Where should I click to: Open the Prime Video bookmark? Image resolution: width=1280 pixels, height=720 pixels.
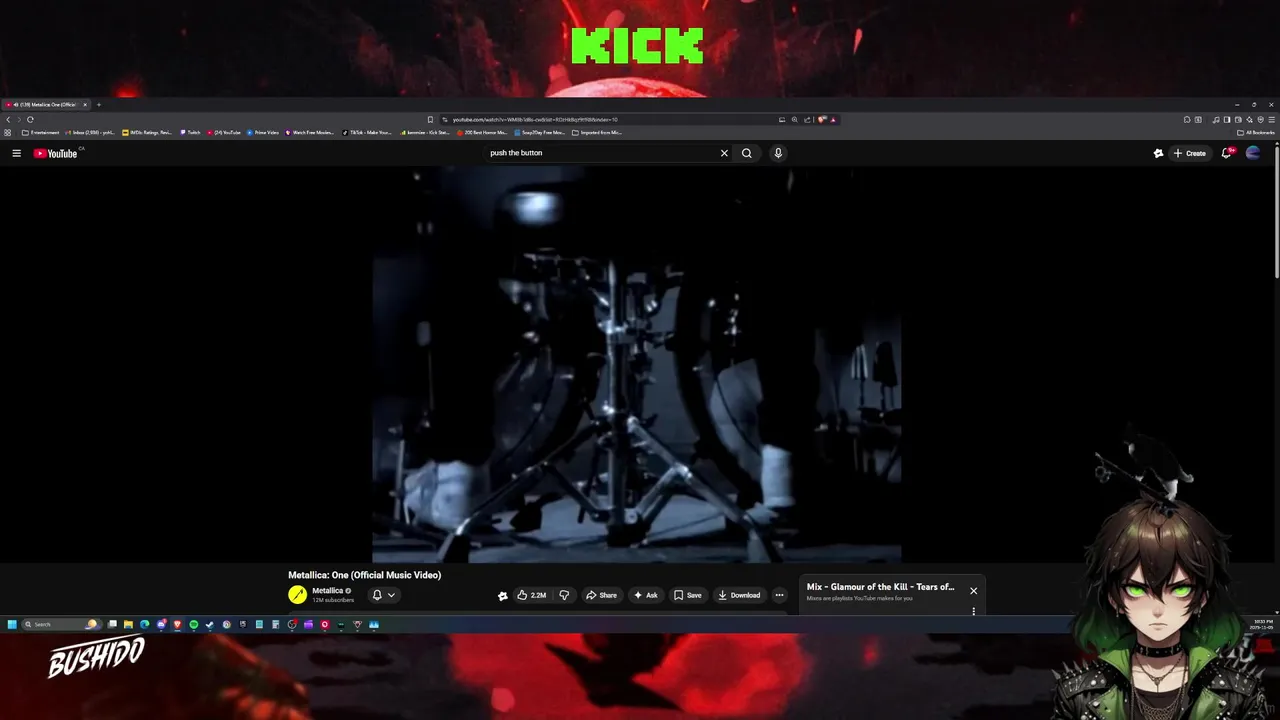[263, 132]
